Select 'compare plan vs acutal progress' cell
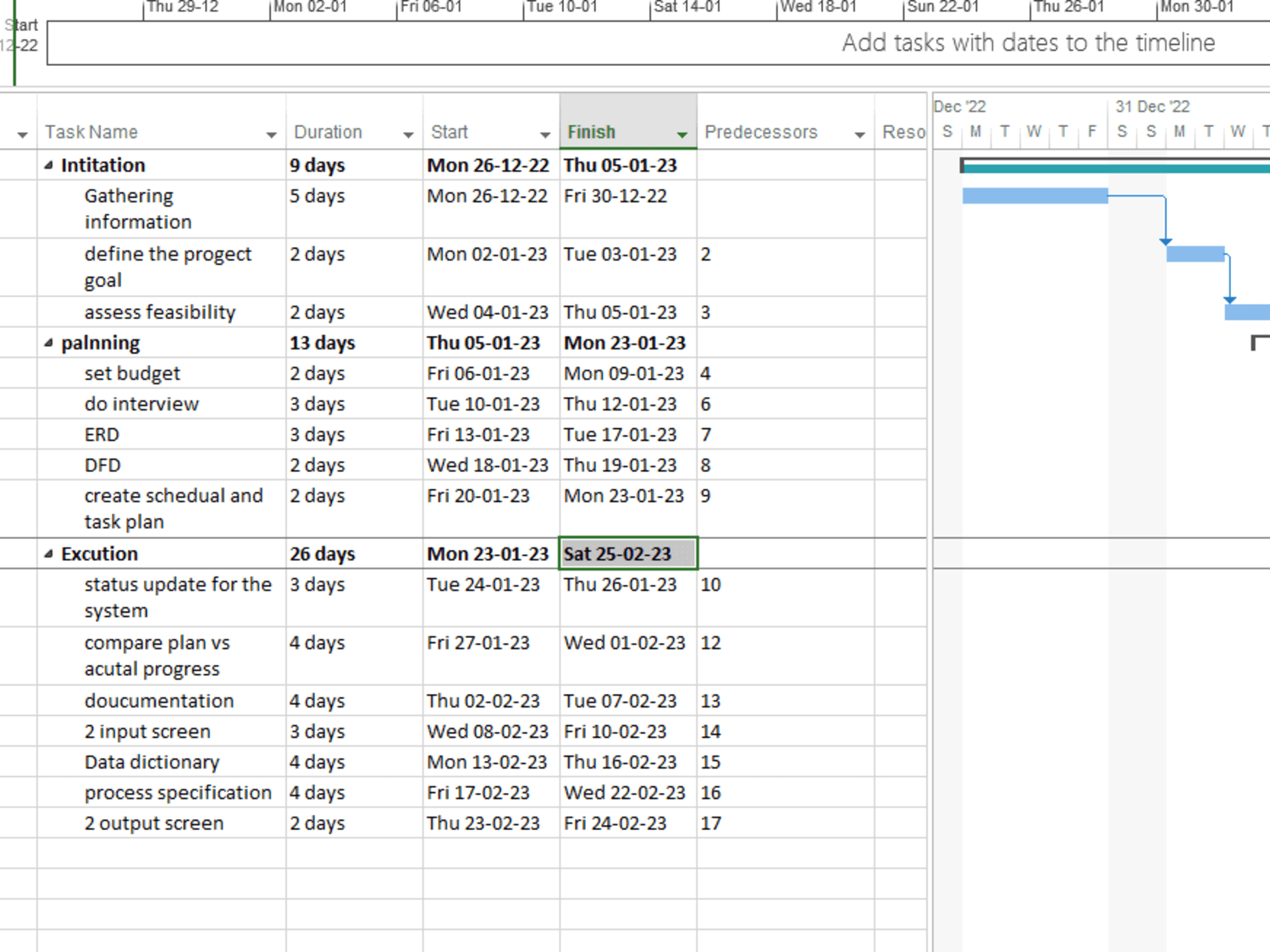The width and height of the screenshot is (1270, 952). pos(161,656)
